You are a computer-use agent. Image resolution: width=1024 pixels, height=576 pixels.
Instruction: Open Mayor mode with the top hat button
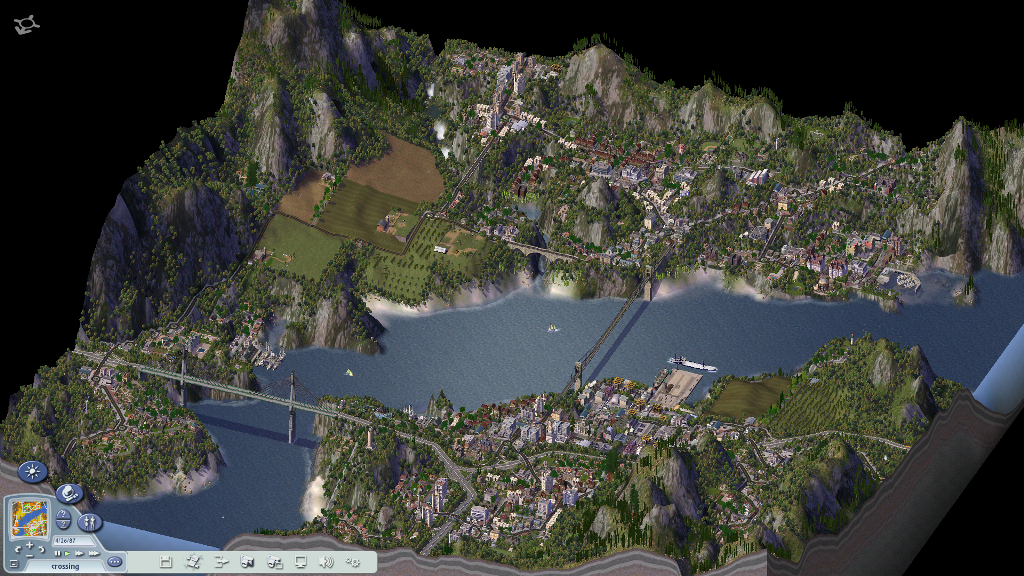coord(69,493)
